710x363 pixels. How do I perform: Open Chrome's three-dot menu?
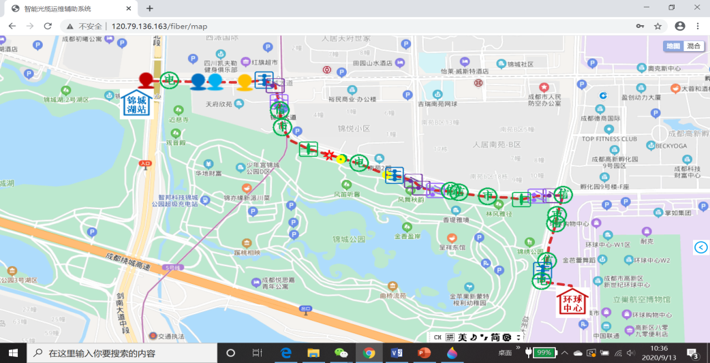click(697, 26)
